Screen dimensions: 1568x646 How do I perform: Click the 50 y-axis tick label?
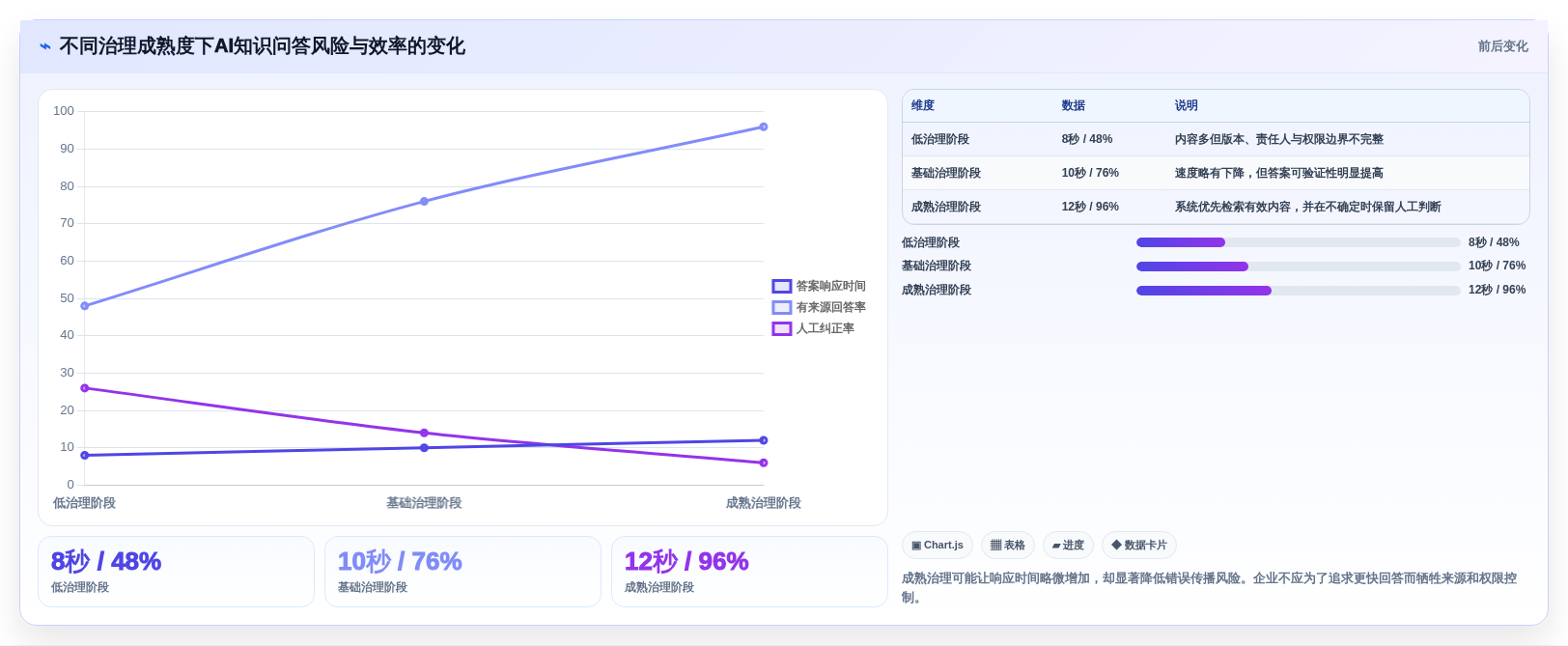(67, 298)
